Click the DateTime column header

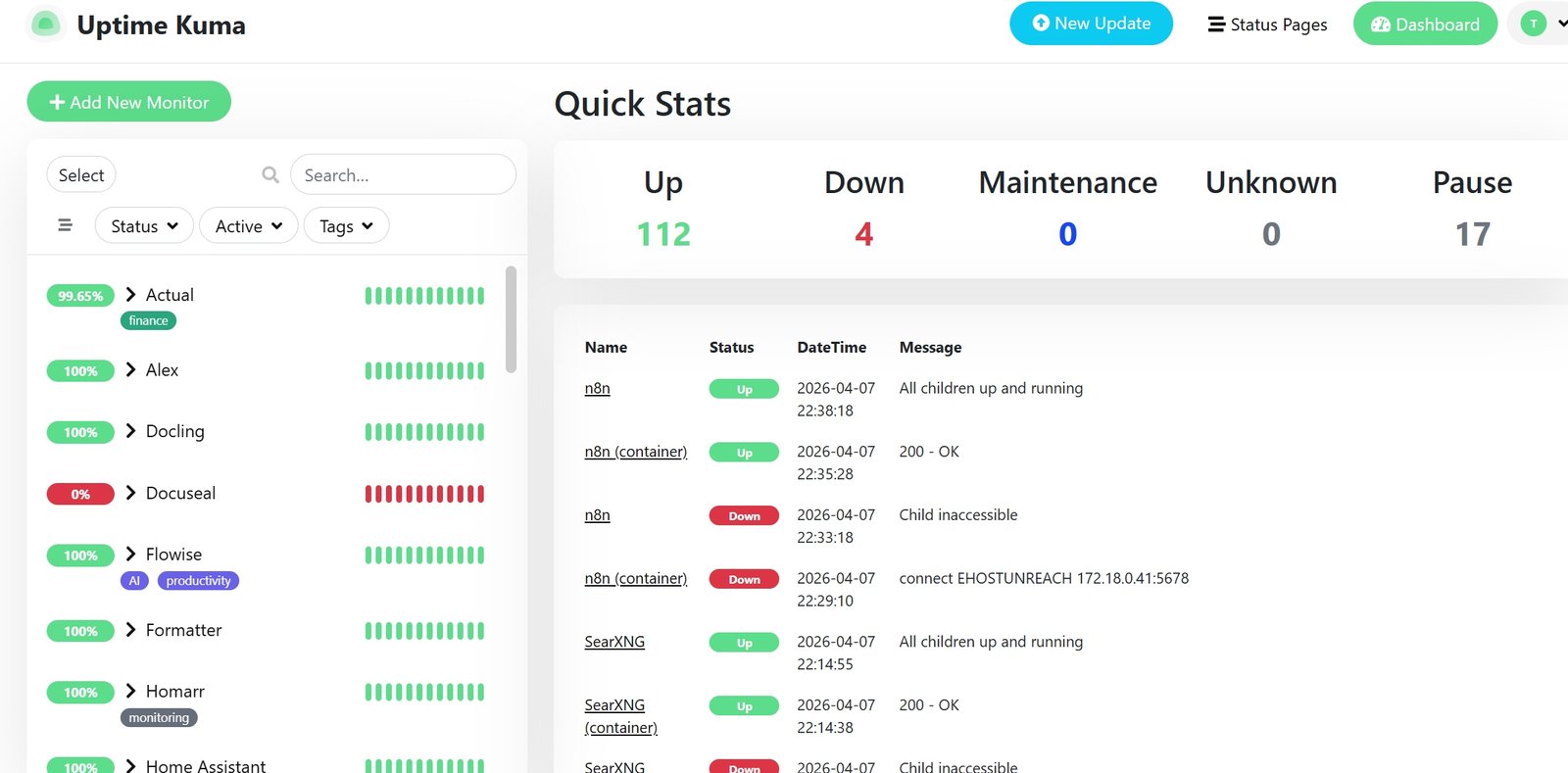pos(832,347)
